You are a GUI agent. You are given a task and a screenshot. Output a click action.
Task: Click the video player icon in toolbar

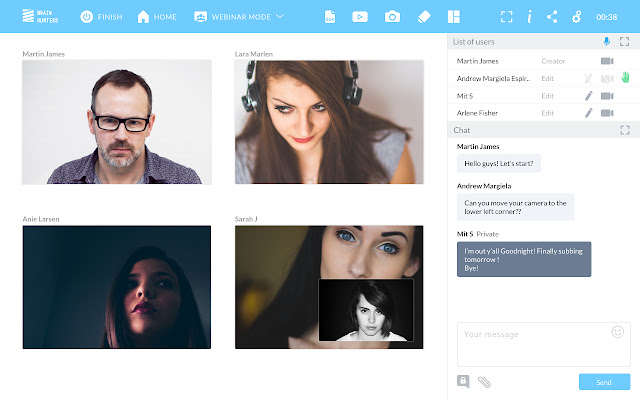360,17
